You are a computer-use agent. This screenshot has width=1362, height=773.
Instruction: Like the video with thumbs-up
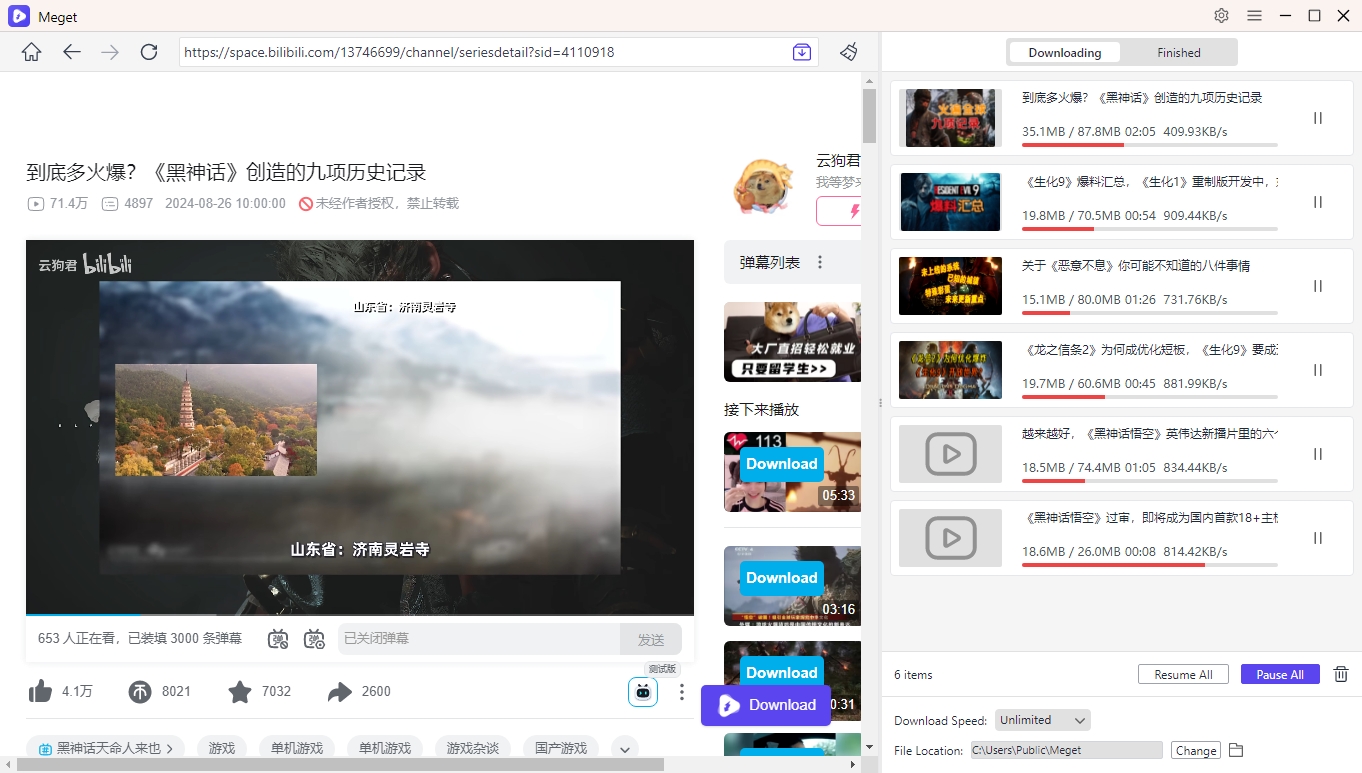pyautogui.click(x=40, y=691)
